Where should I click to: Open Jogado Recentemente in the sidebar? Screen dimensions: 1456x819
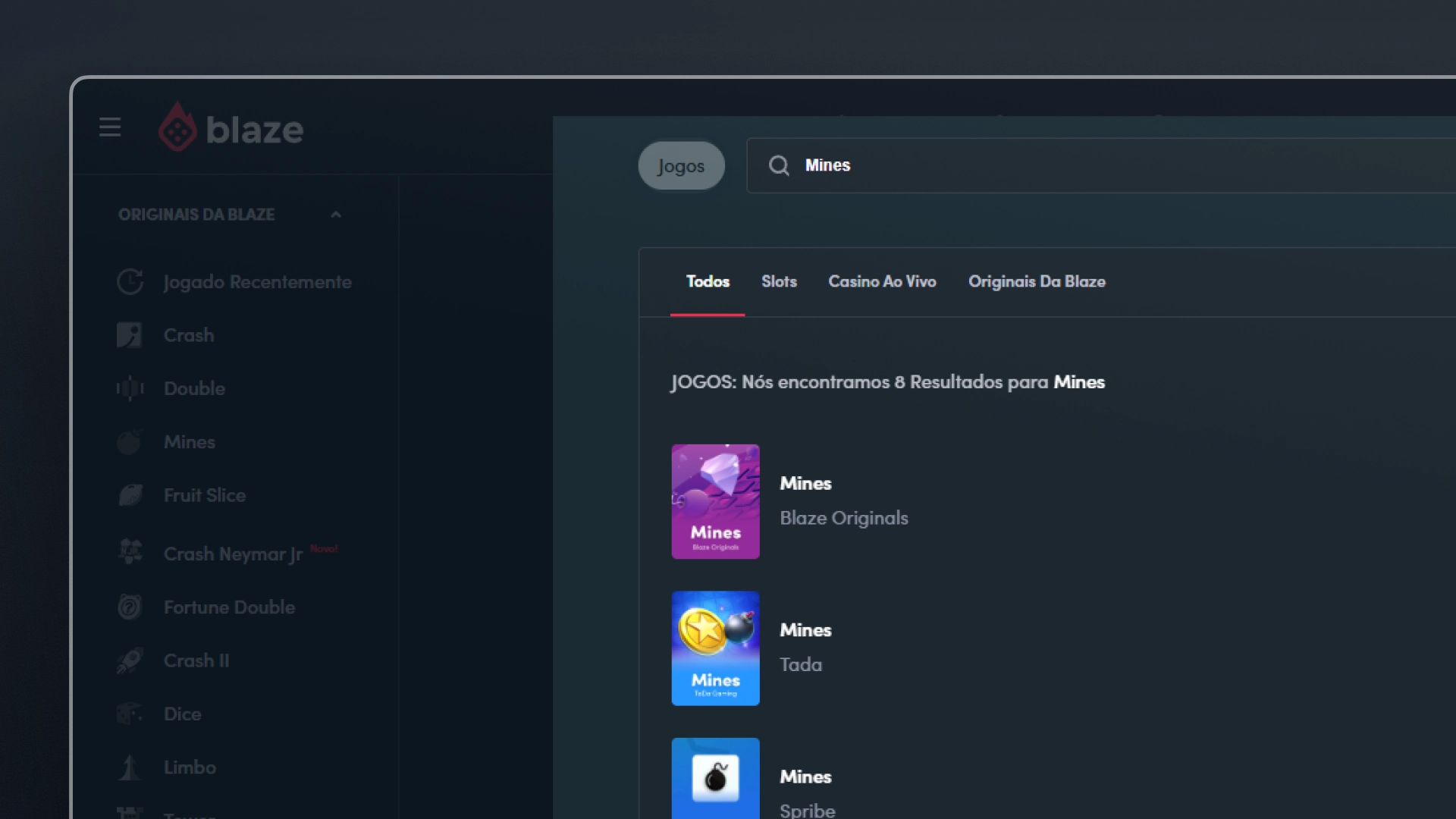(258, 282)
